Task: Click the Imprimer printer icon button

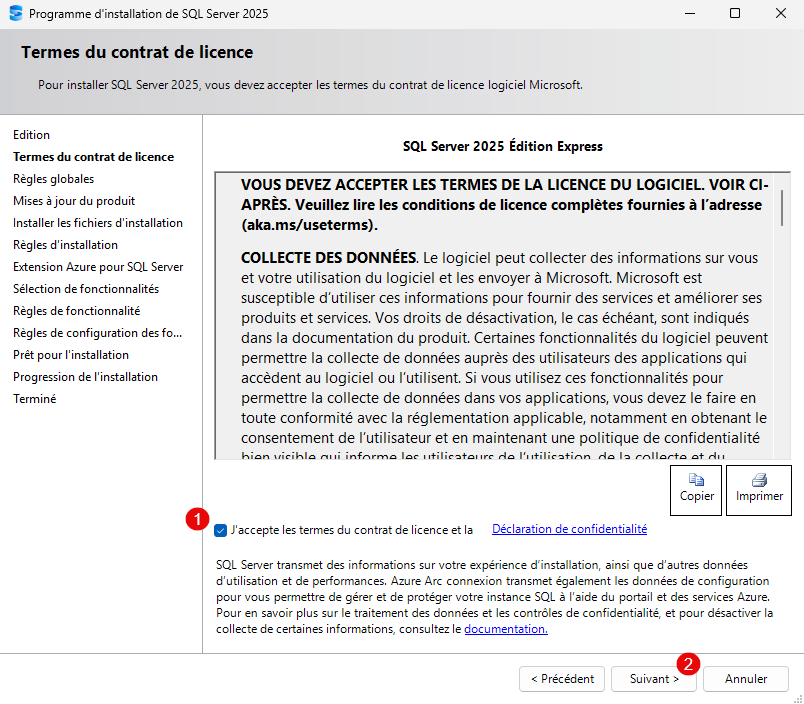Action: [759, 490]
